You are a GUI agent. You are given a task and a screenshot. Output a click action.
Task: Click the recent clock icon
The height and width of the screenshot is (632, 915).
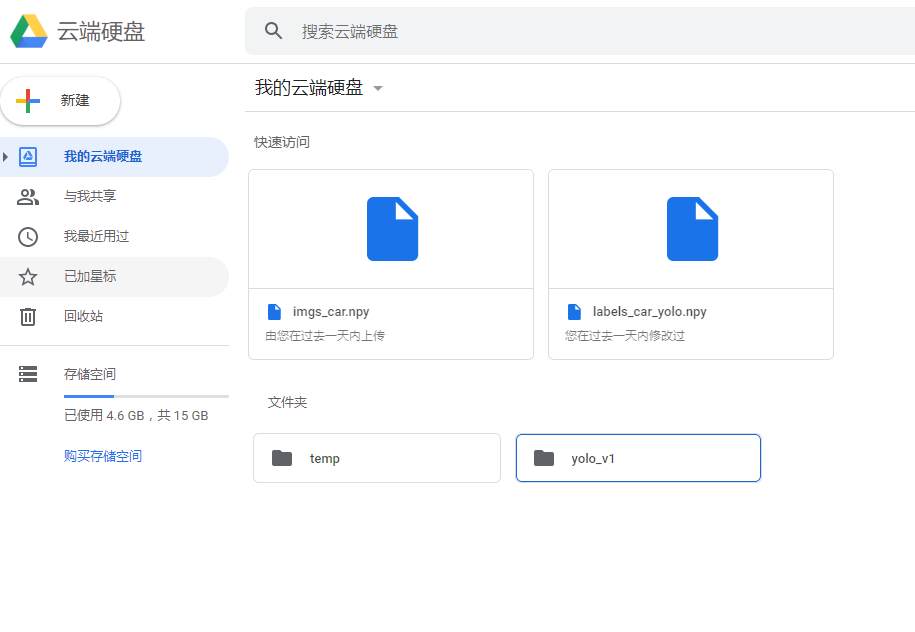pyautogui.click(x=27, y=237)
